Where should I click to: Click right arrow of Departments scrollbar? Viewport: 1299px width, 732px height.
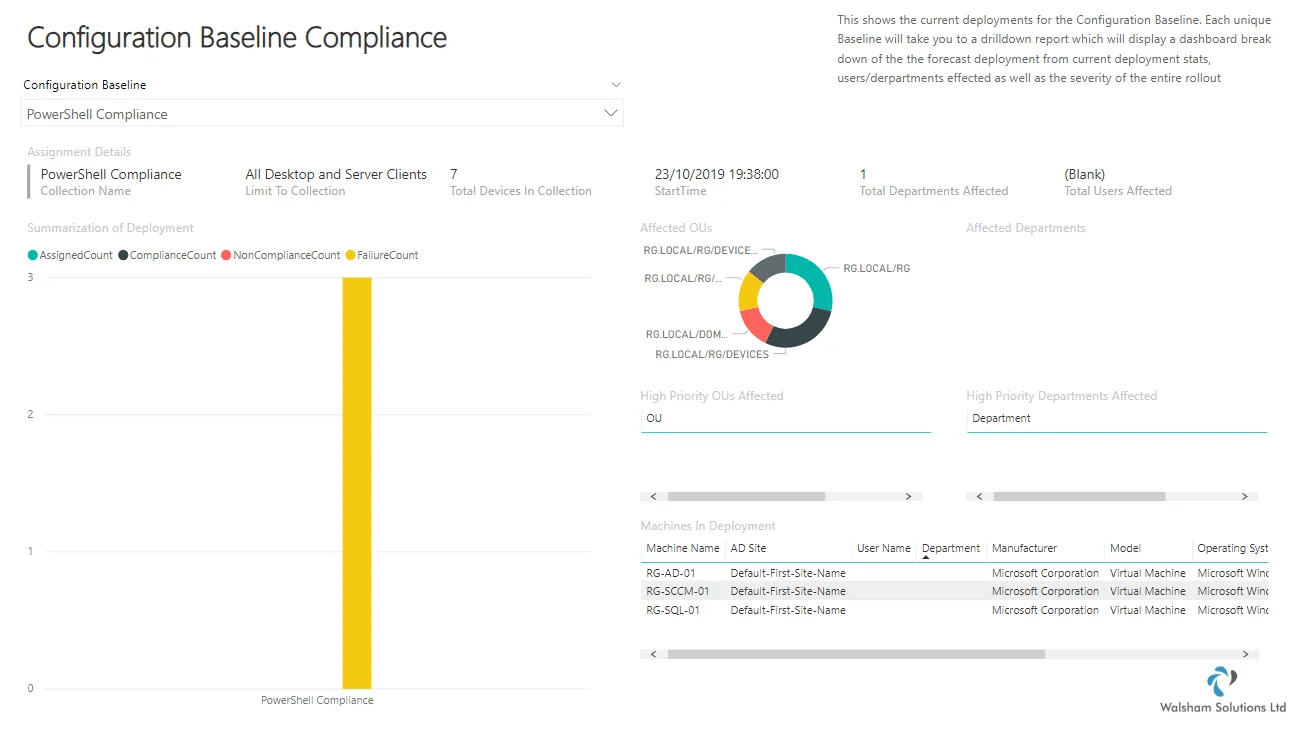pyautogui.click(x=1245, y=496)
